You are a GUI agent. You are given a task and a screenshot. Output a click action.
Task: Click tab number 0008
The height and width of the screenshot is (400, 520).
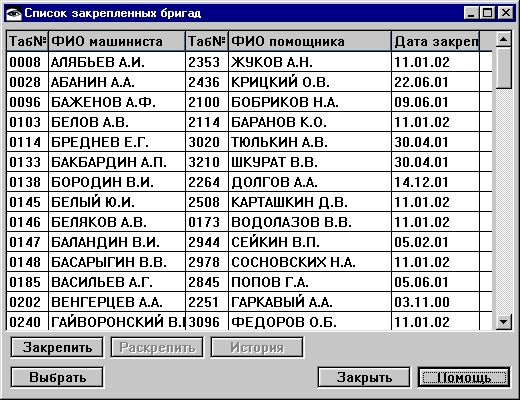[x=25, y=62]
